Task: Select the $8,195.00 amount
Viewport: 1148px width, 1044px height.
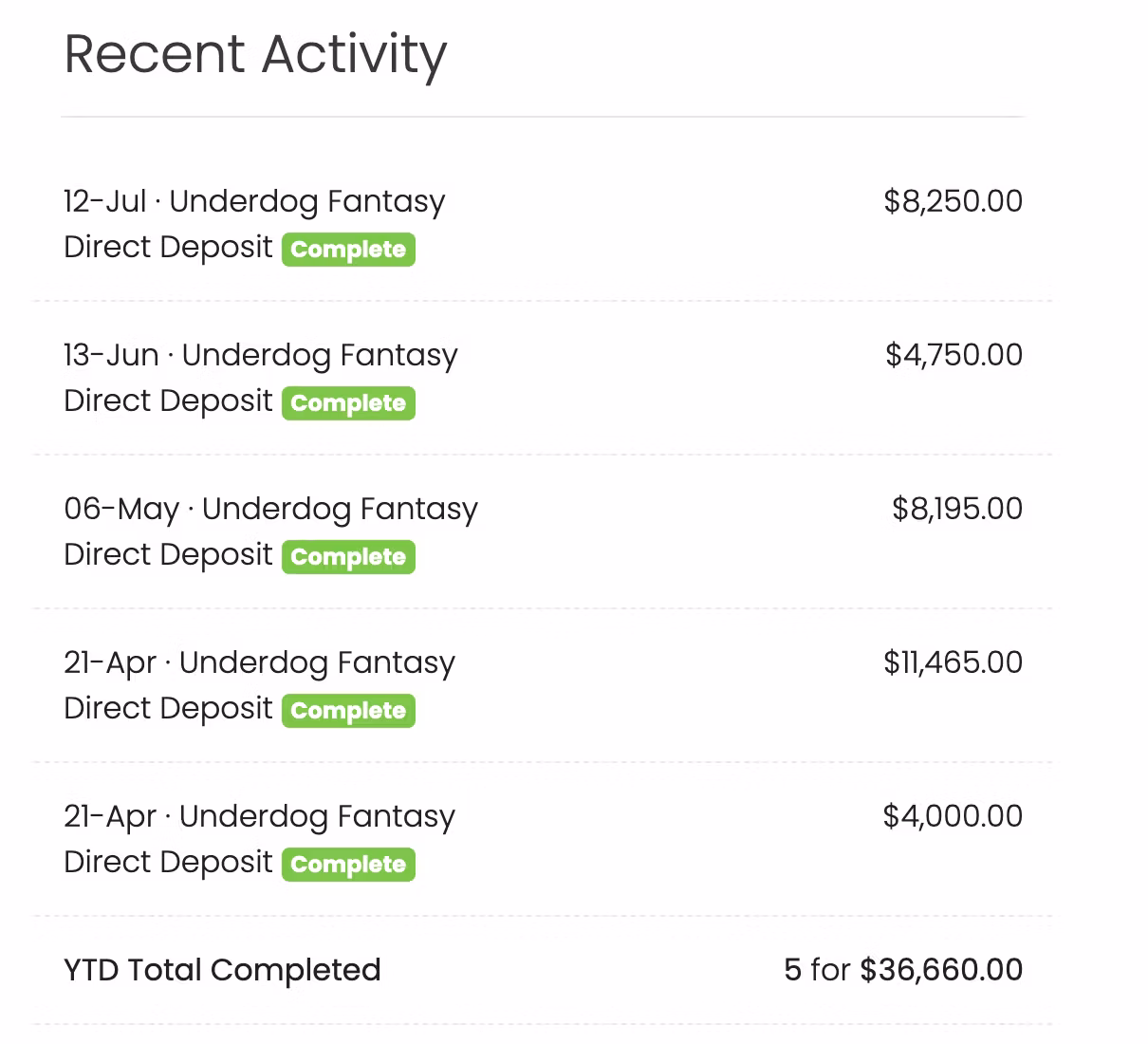Action: click(x=956, y=509)
